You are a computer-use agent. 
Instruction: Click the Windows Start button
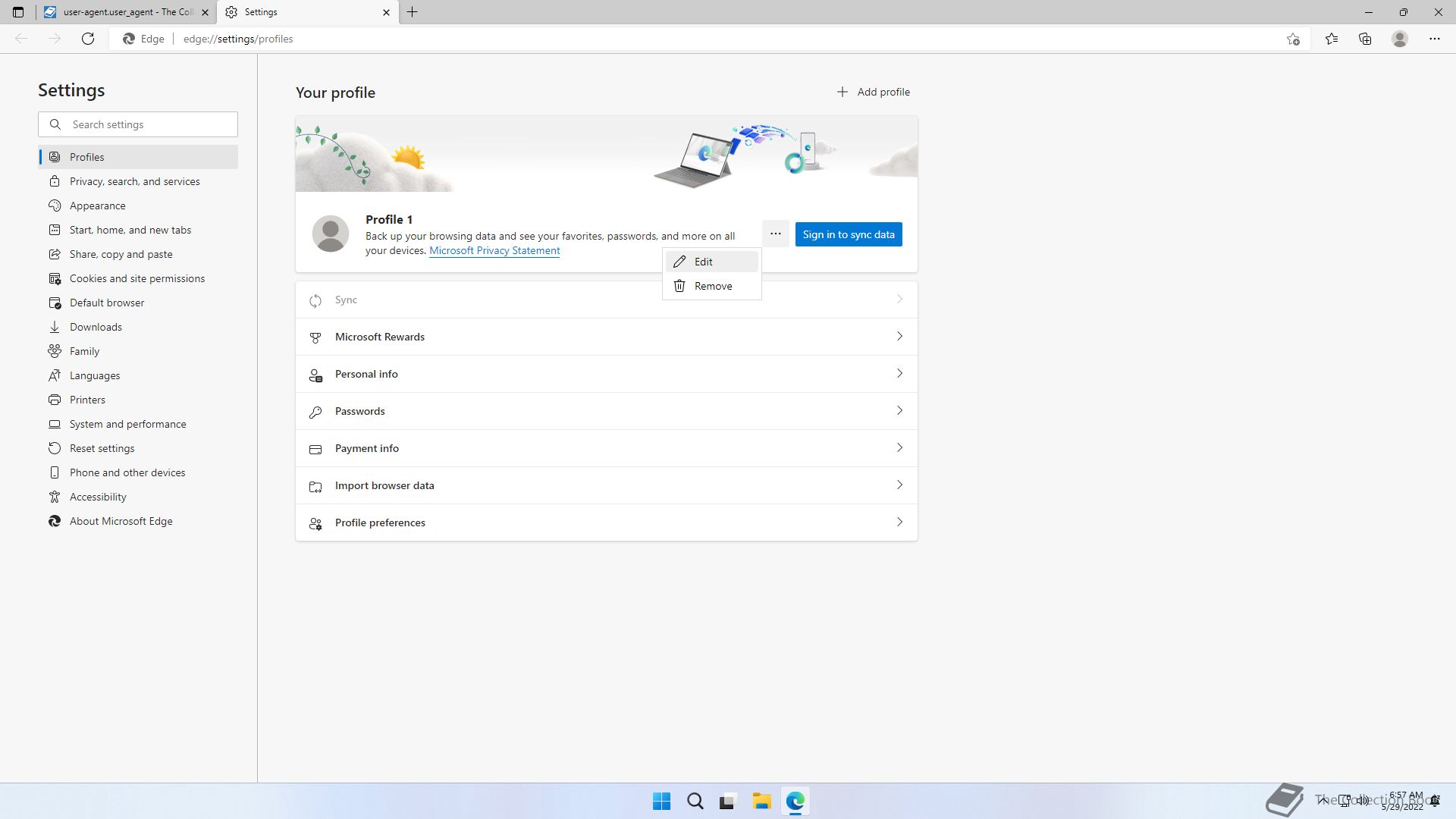[x=661, y=801]
